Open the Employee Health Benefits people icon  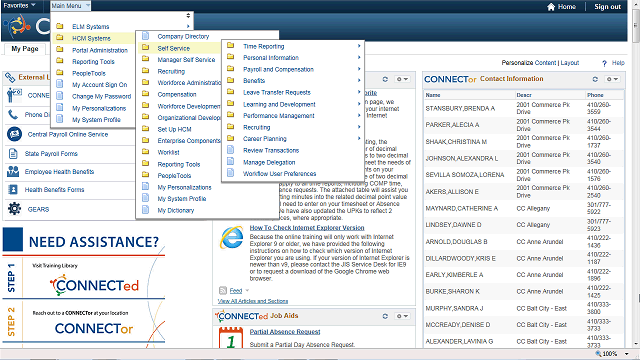coord(13,171)
